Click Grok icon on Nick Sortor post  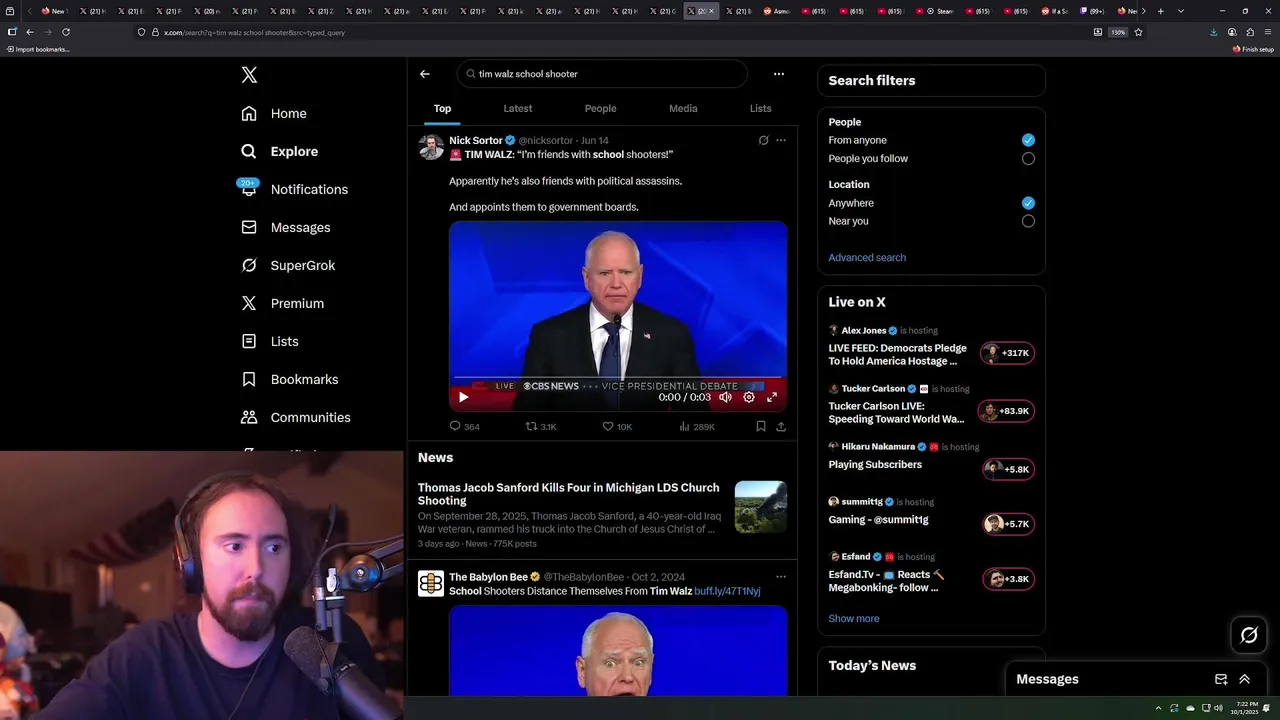[764, 140]
